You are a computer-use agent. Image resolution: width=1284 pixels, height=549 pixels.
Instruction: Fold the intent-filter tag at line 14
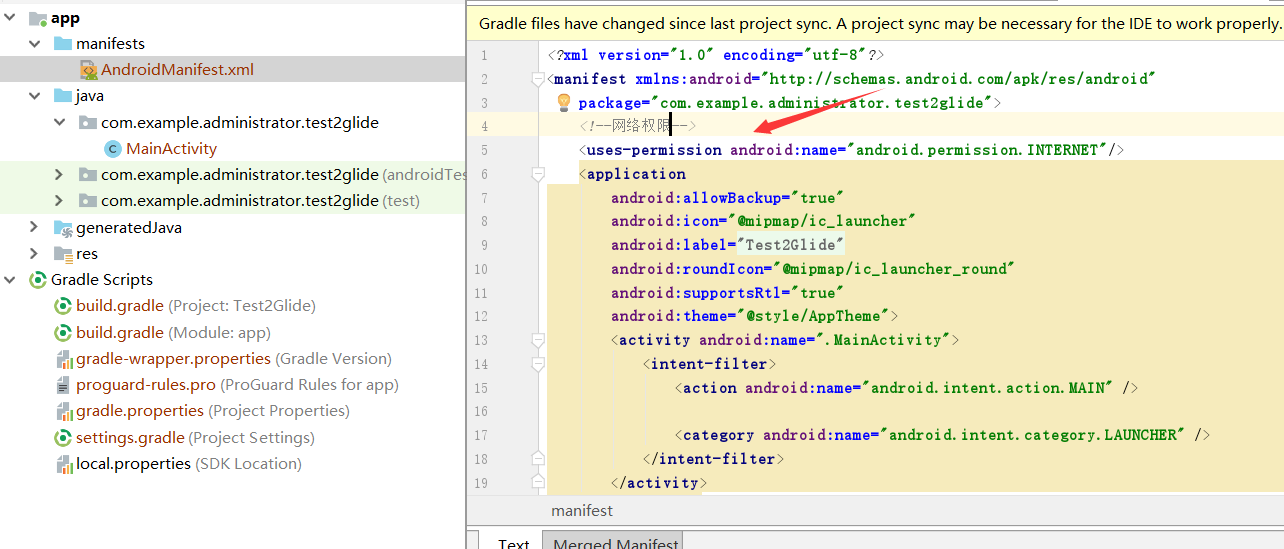pos(539,364)
